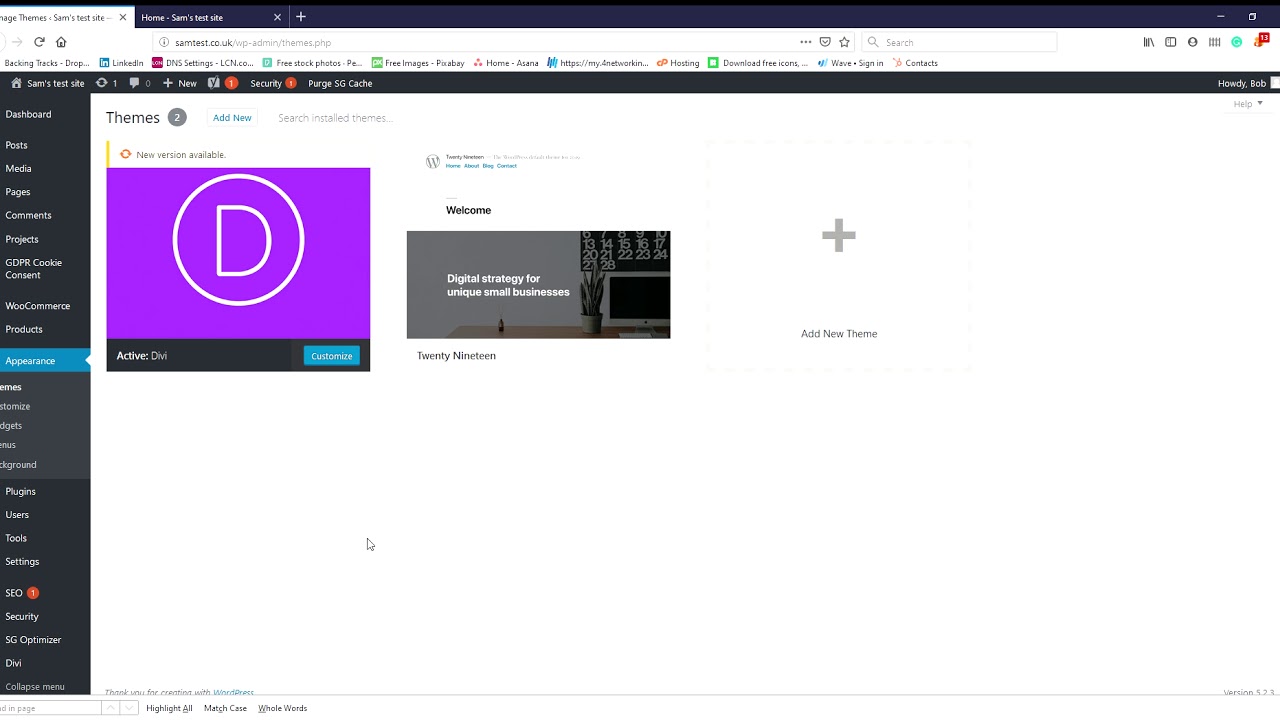Click the WordPress footer link
The width and height of the screenshot is (1280, 720).
pos(233,692)
